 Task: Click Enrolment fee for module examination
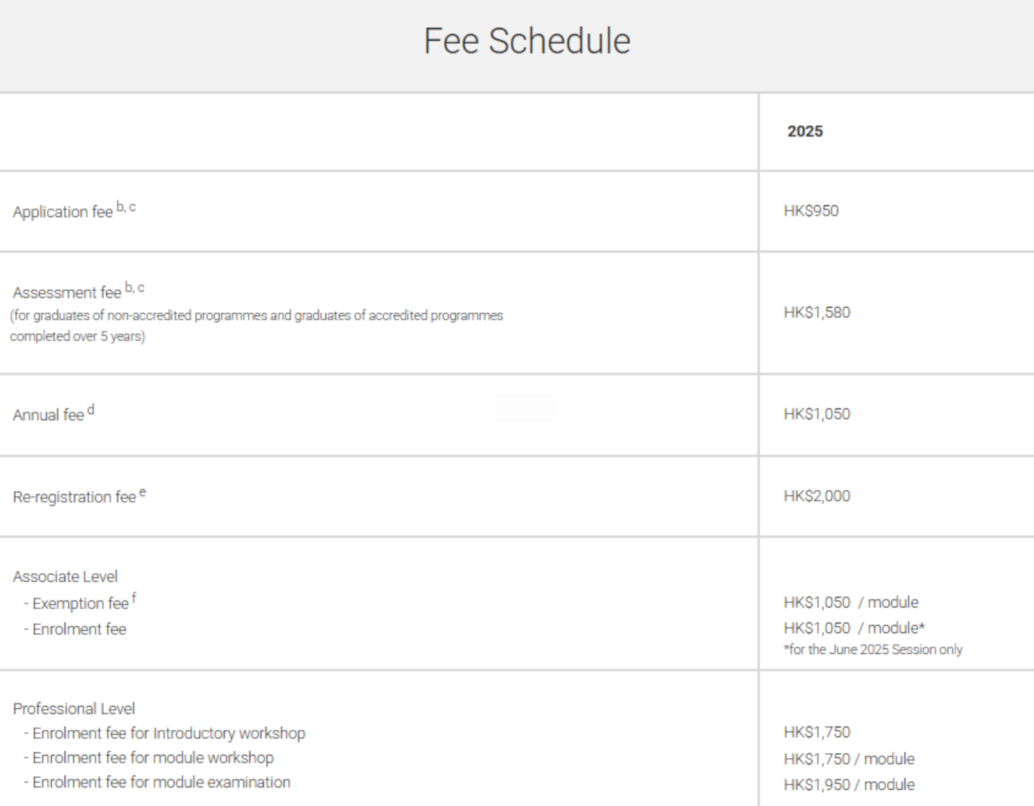[157, 782]
